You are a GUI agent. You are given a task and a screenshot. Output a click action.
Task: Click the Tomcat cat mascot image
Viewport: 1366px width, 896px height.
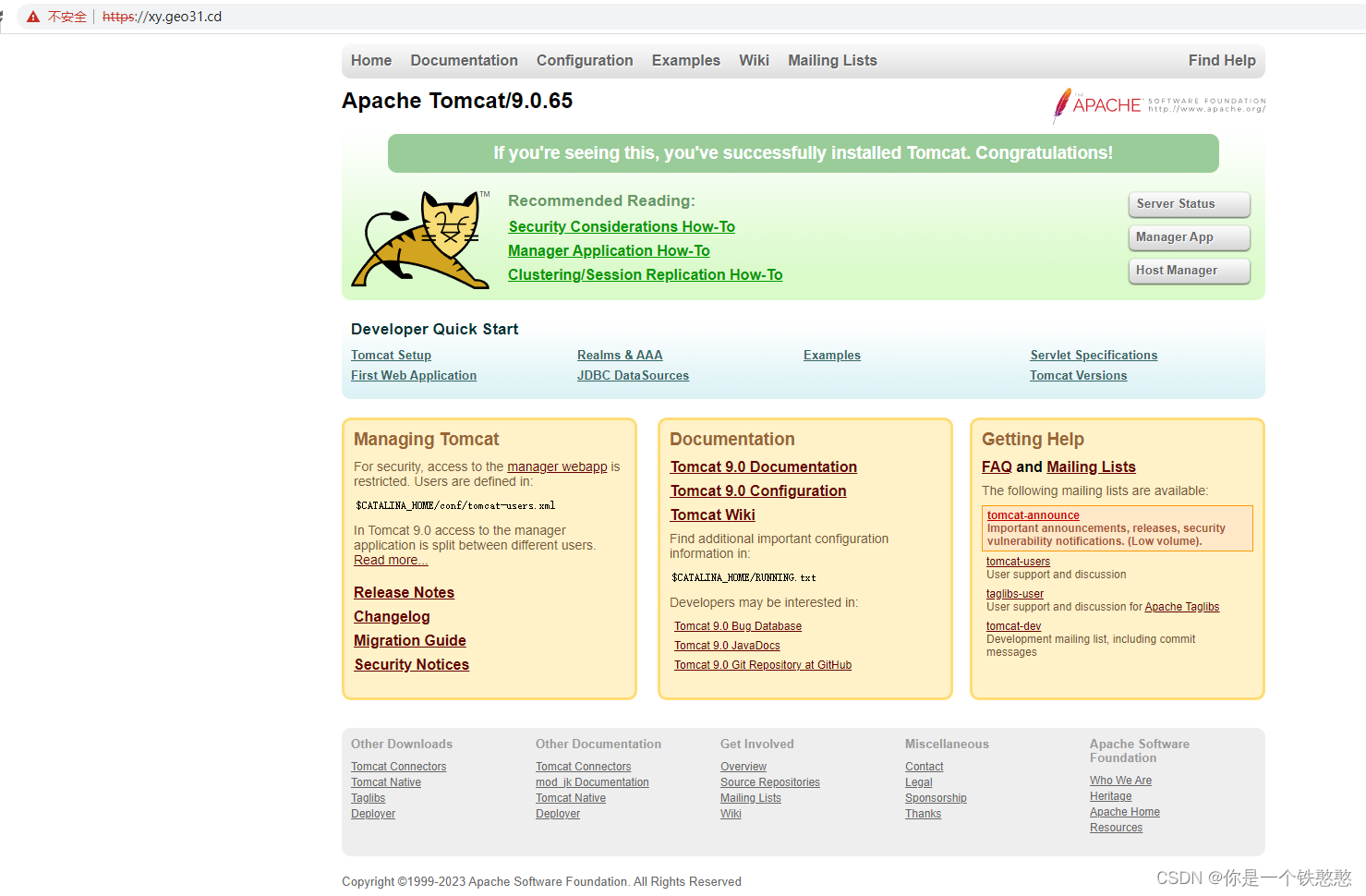(x=421, y=240)
